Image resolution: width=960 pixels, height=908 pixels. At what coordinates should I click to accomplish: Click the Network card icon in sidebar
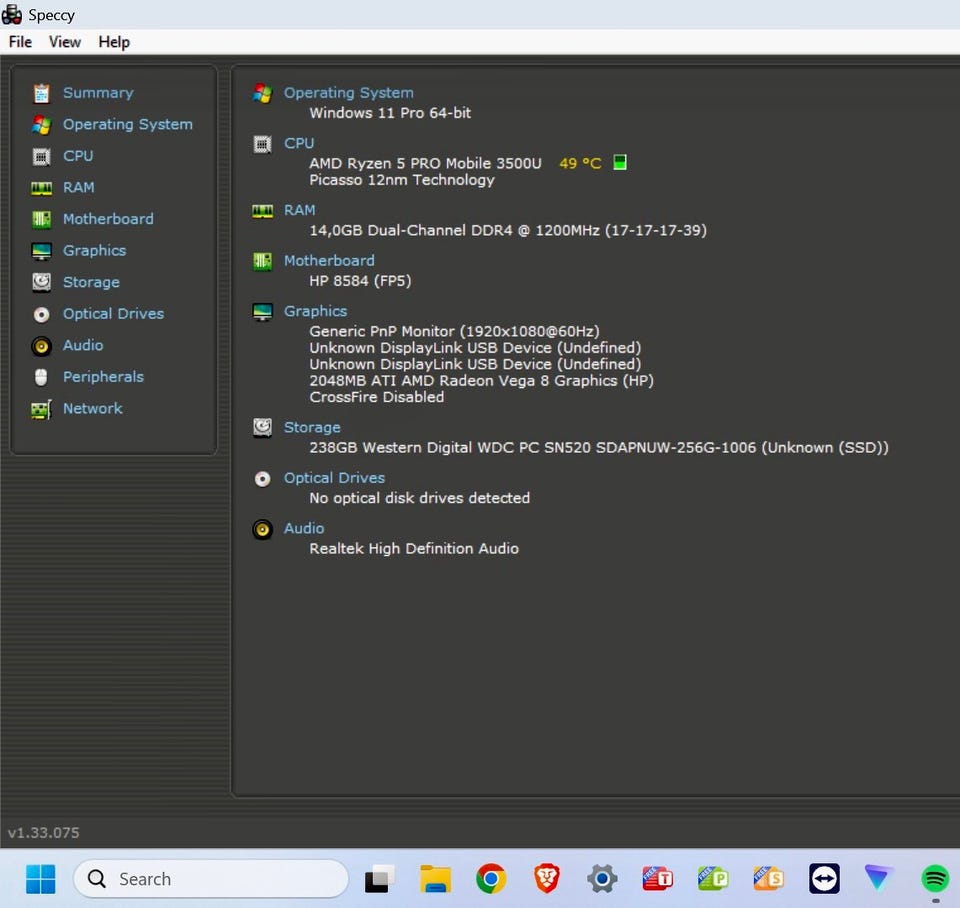coord(41,409)
